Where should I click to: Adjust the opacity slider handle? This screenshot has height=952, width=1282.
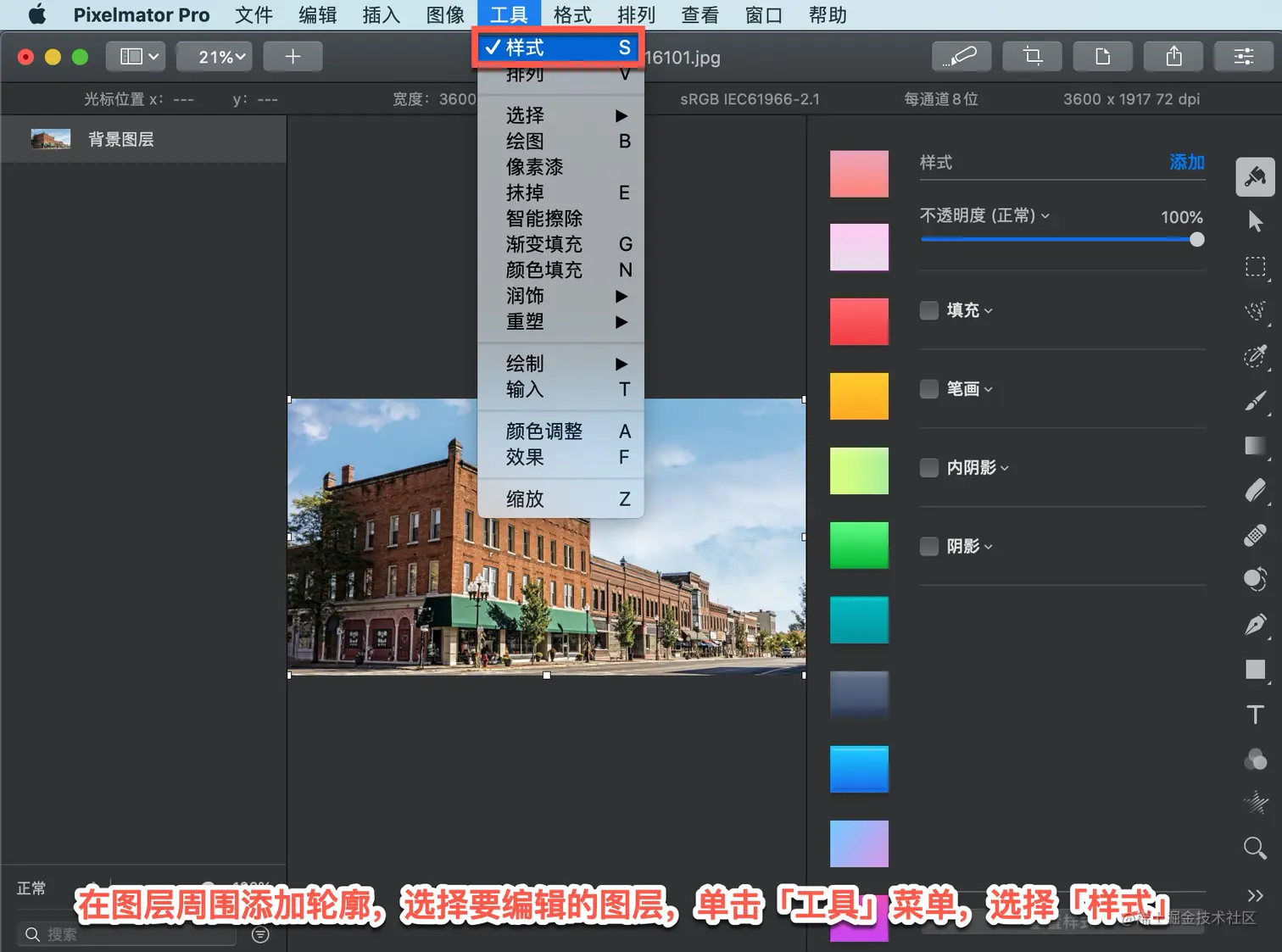1196,240
